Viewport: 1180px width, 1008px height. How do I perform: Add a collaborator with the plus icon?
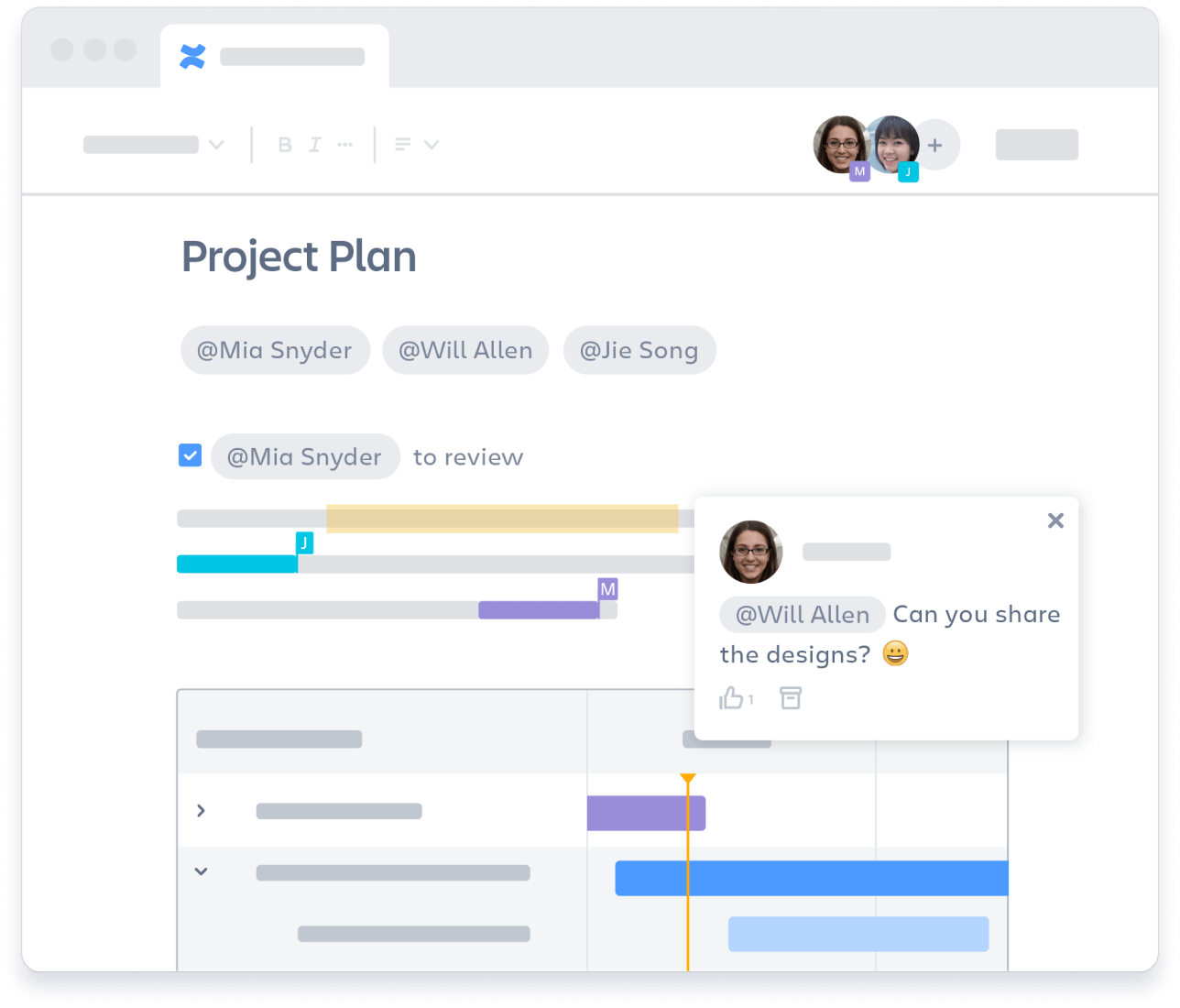pos(934,144)
